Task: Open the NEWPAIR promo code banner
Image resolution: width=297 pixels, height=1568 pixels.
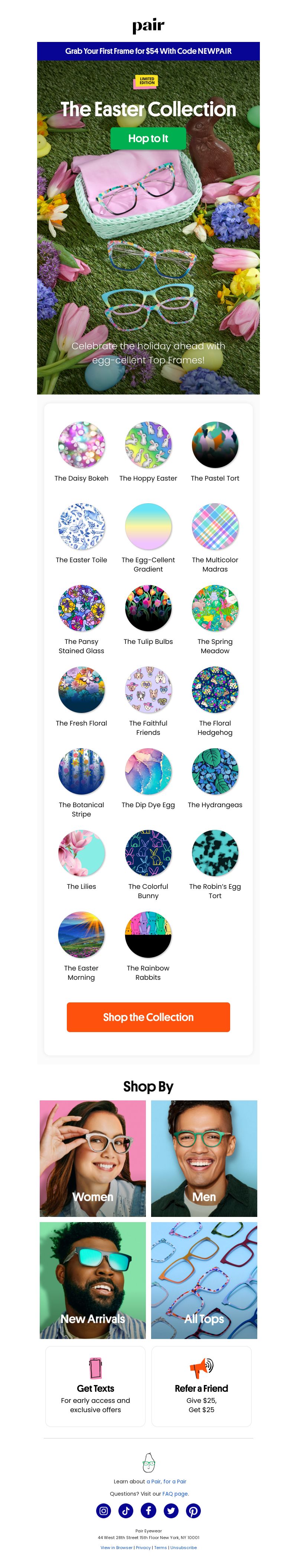Action: coord(148,51)
